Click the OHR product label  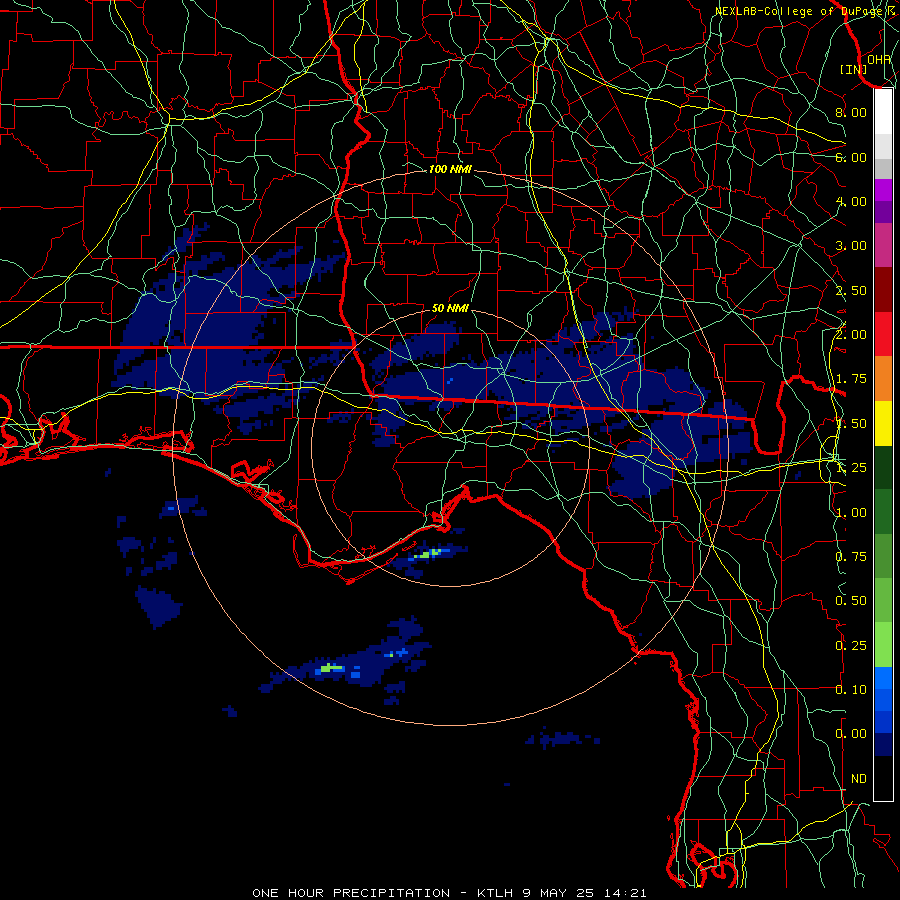click(x=879, y=60)
